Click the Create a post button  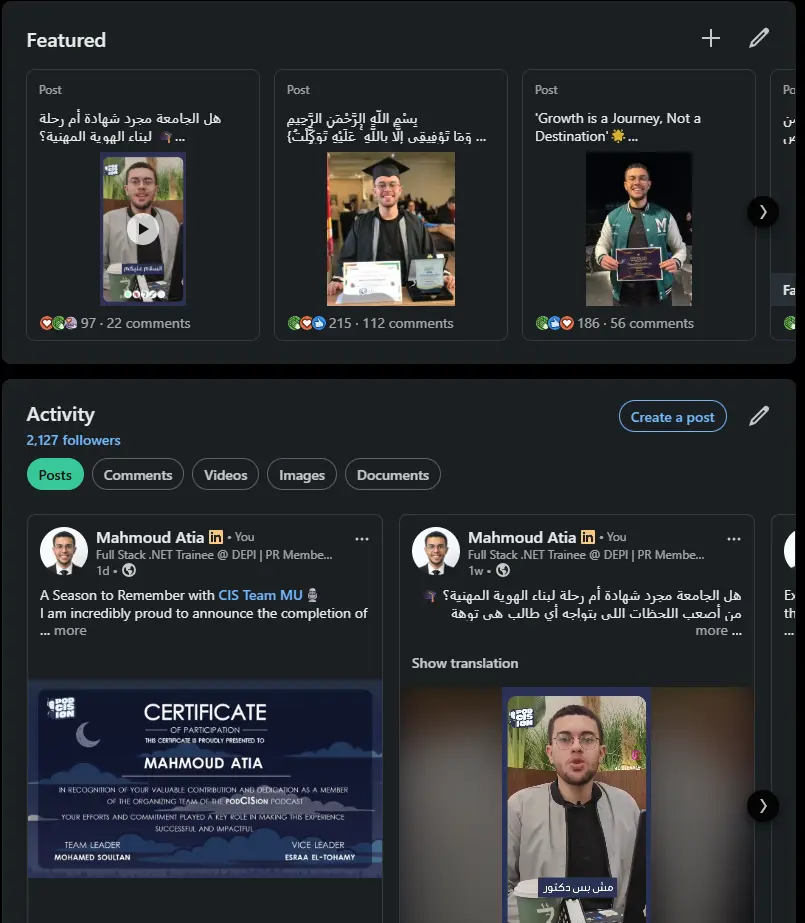pos(672,416)
